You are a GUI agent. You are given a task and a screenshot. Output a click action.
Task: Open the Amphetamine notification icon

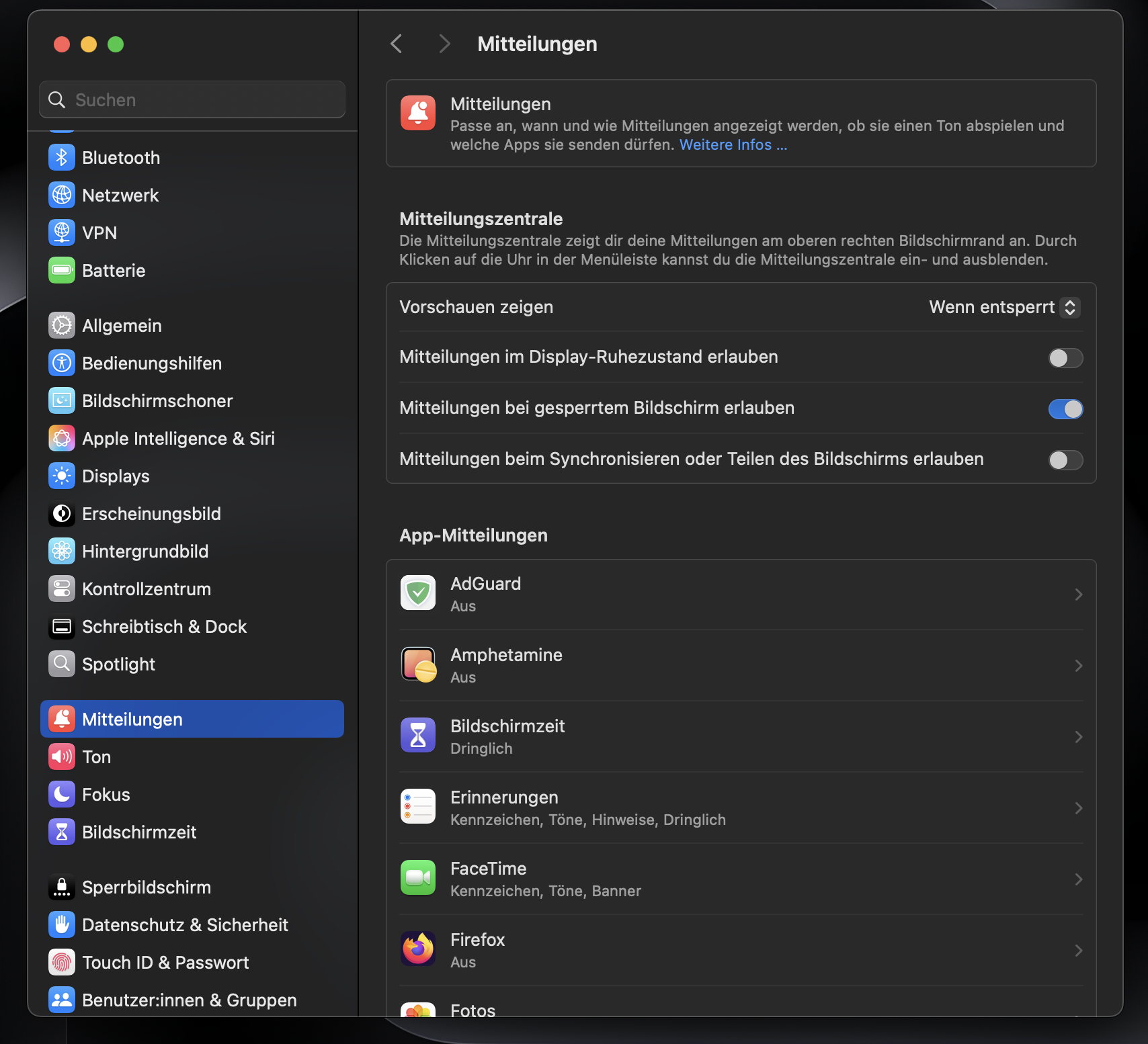point(417,664)
